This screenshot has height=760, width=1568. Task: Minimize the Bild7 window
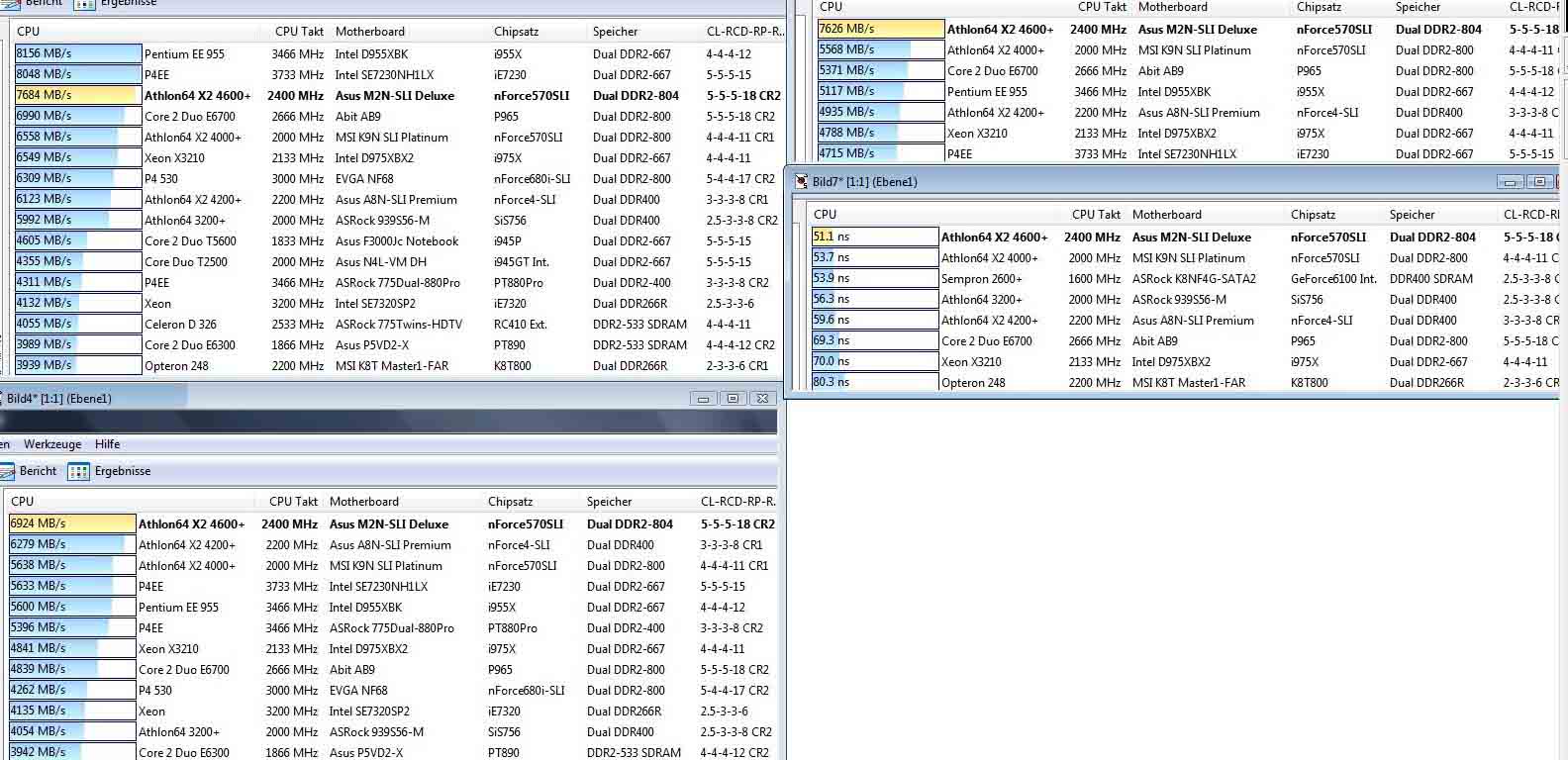tap(1510, 182)
